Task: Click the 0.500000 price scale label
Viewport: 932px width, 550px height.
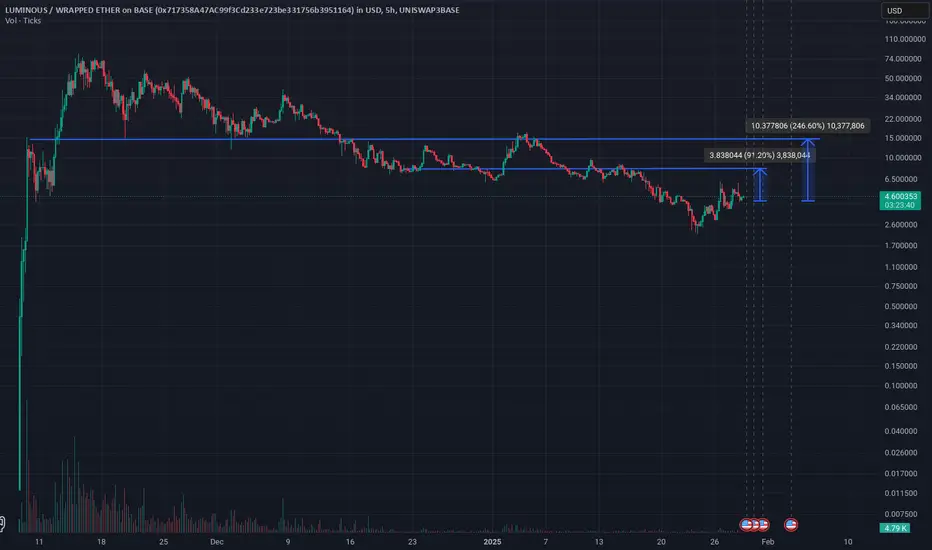Action: 902,307
